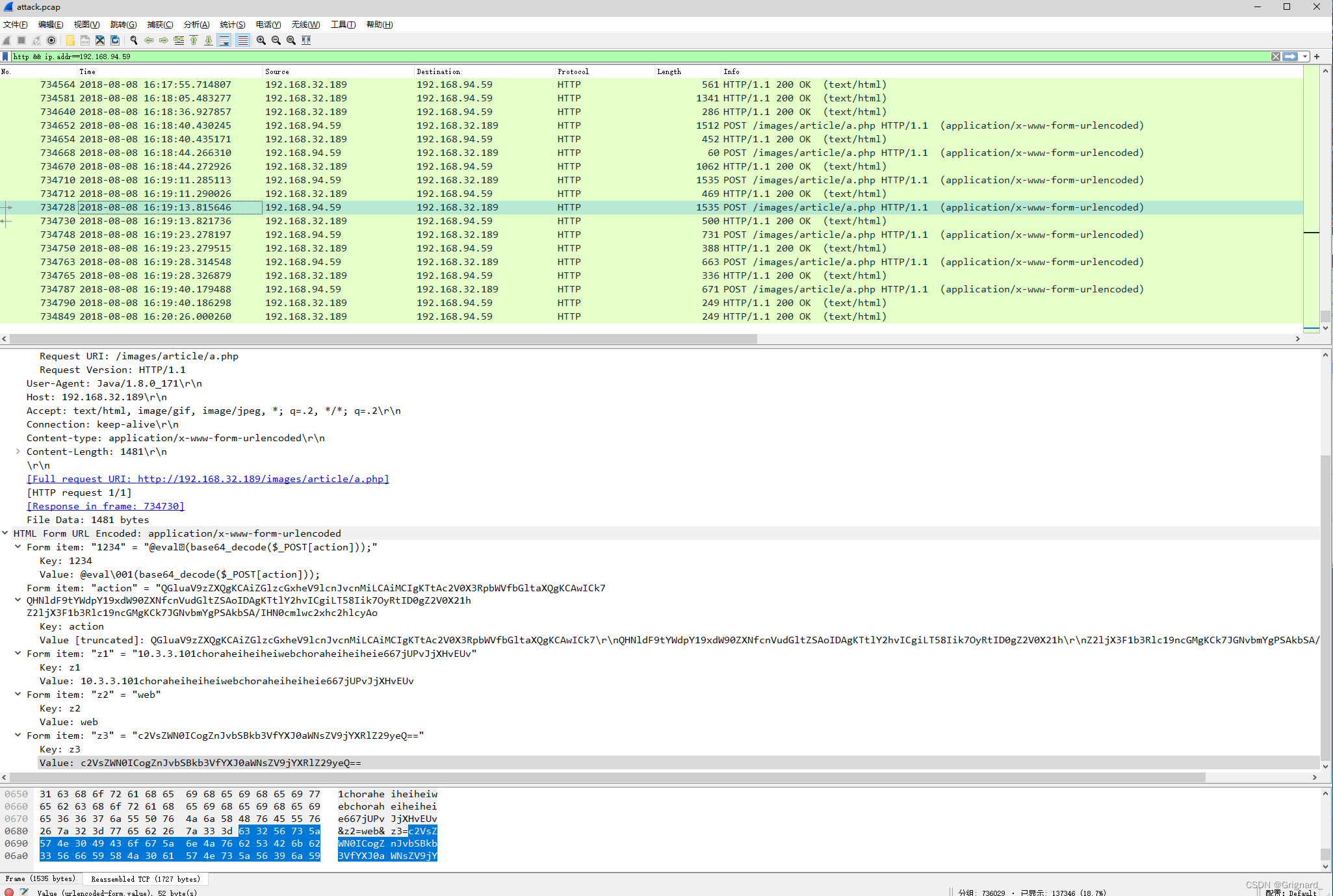Close this capture file icon
Screen dimensions: 1333x896
pos(100,40)
